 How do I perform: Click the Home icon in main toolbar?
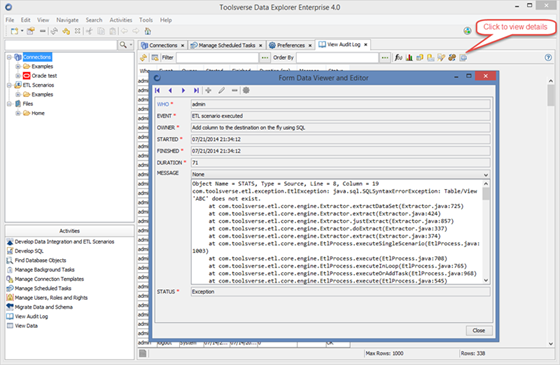148,31
